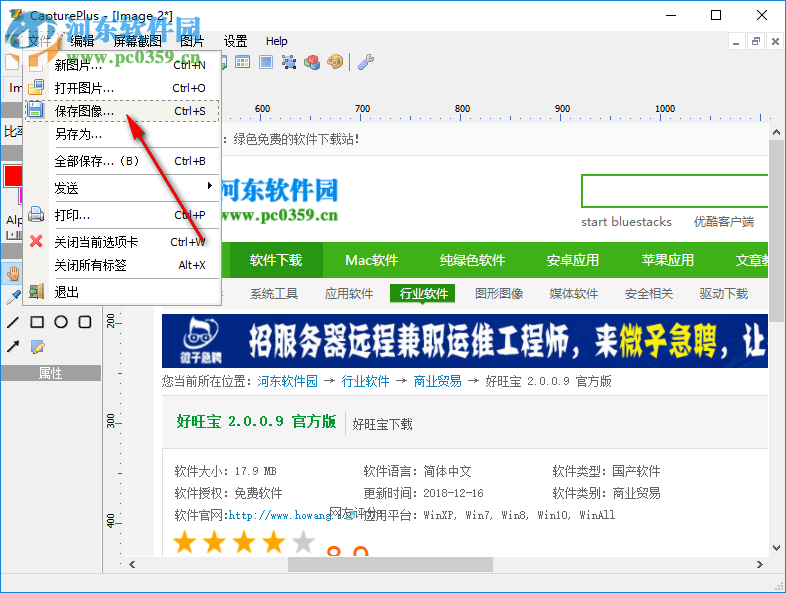Click the vertical scrollbar down arrow
Screen dimensions: 786x593
coord(776,548)
